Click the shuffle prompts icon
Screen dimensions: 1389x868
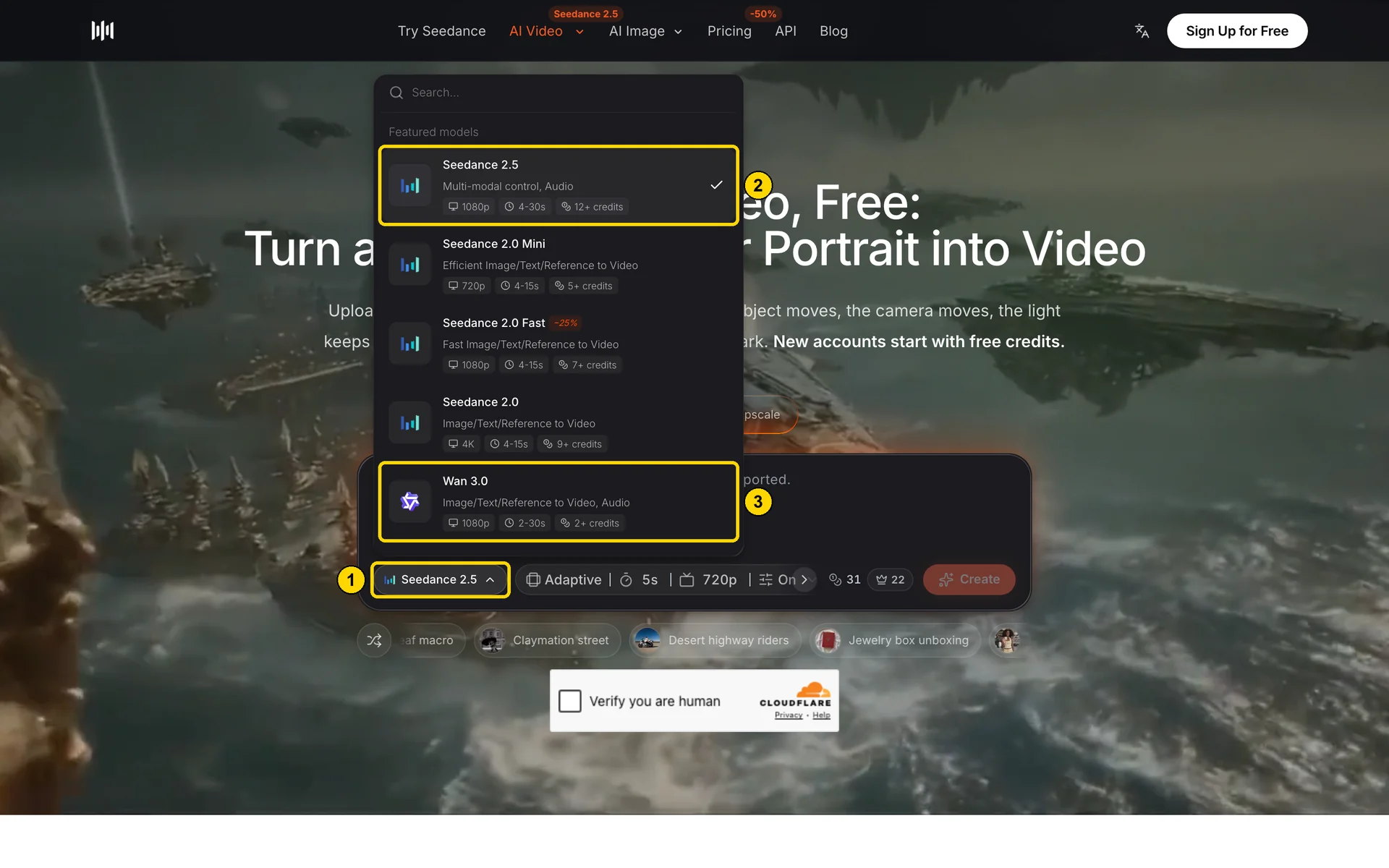[374, 640]
